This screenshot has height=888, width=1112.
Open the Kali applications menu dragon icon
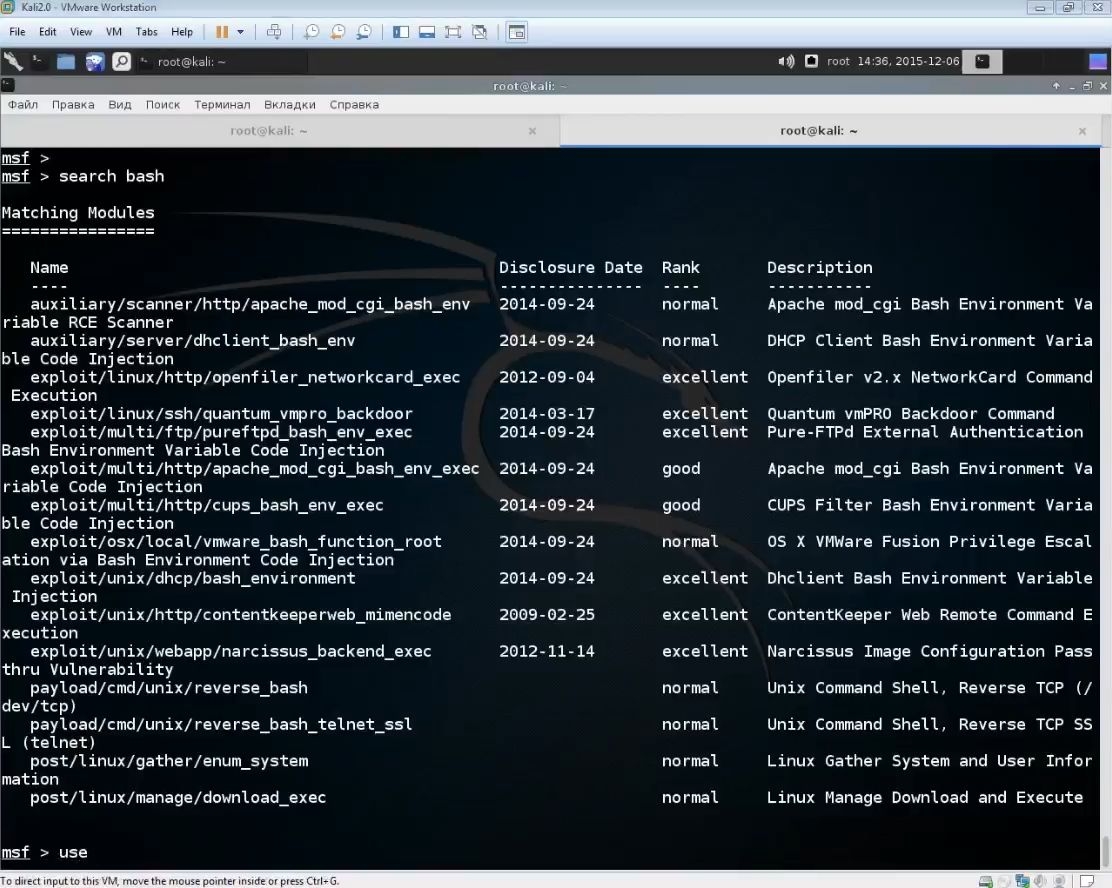tap(13, 62)
